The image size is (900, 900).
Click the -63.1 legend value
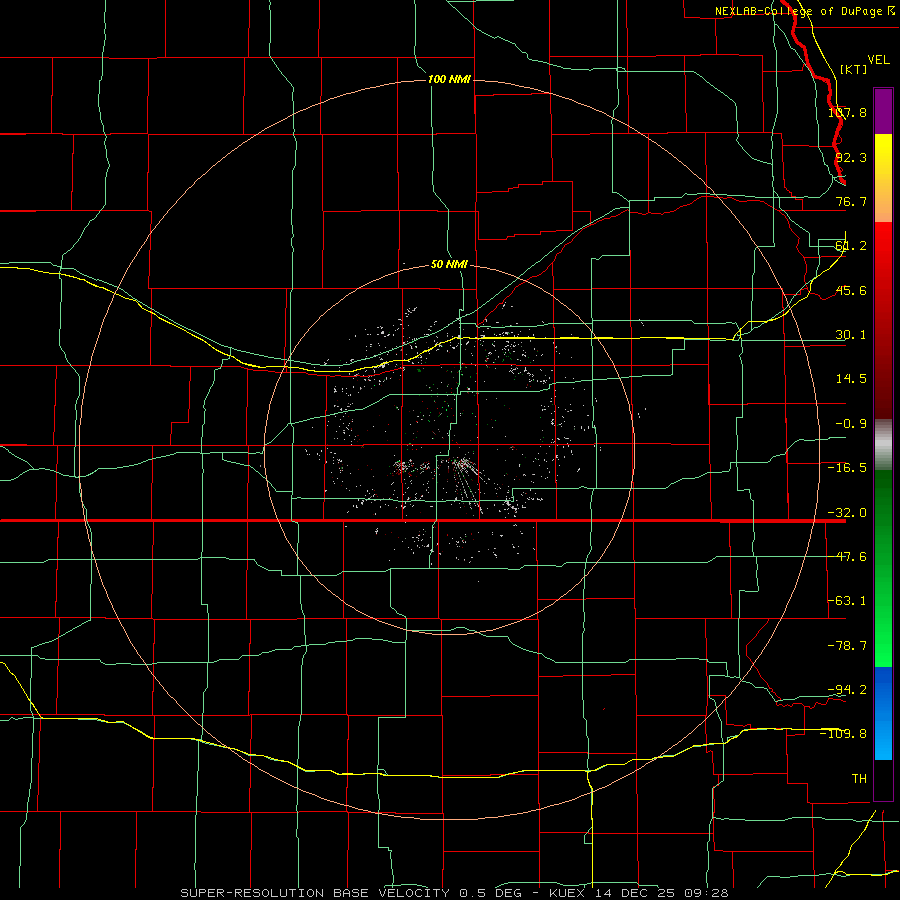(847, 601)
